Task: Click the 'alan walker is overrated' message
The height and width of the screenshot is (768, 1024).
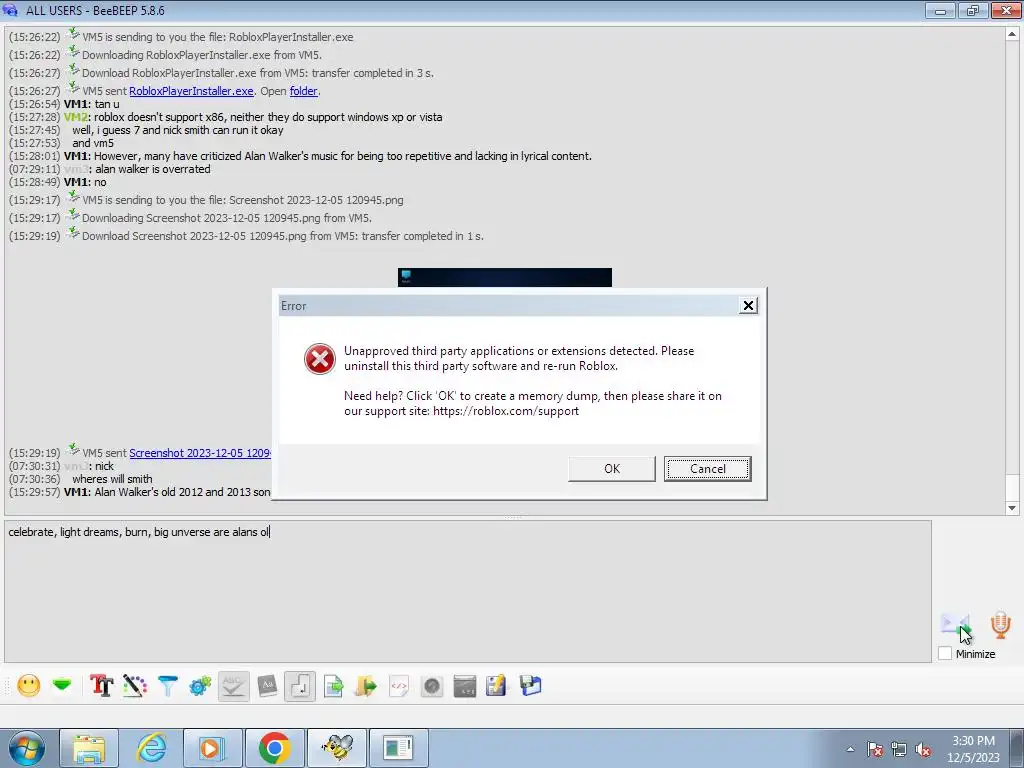Action: (x=153, y=169)
